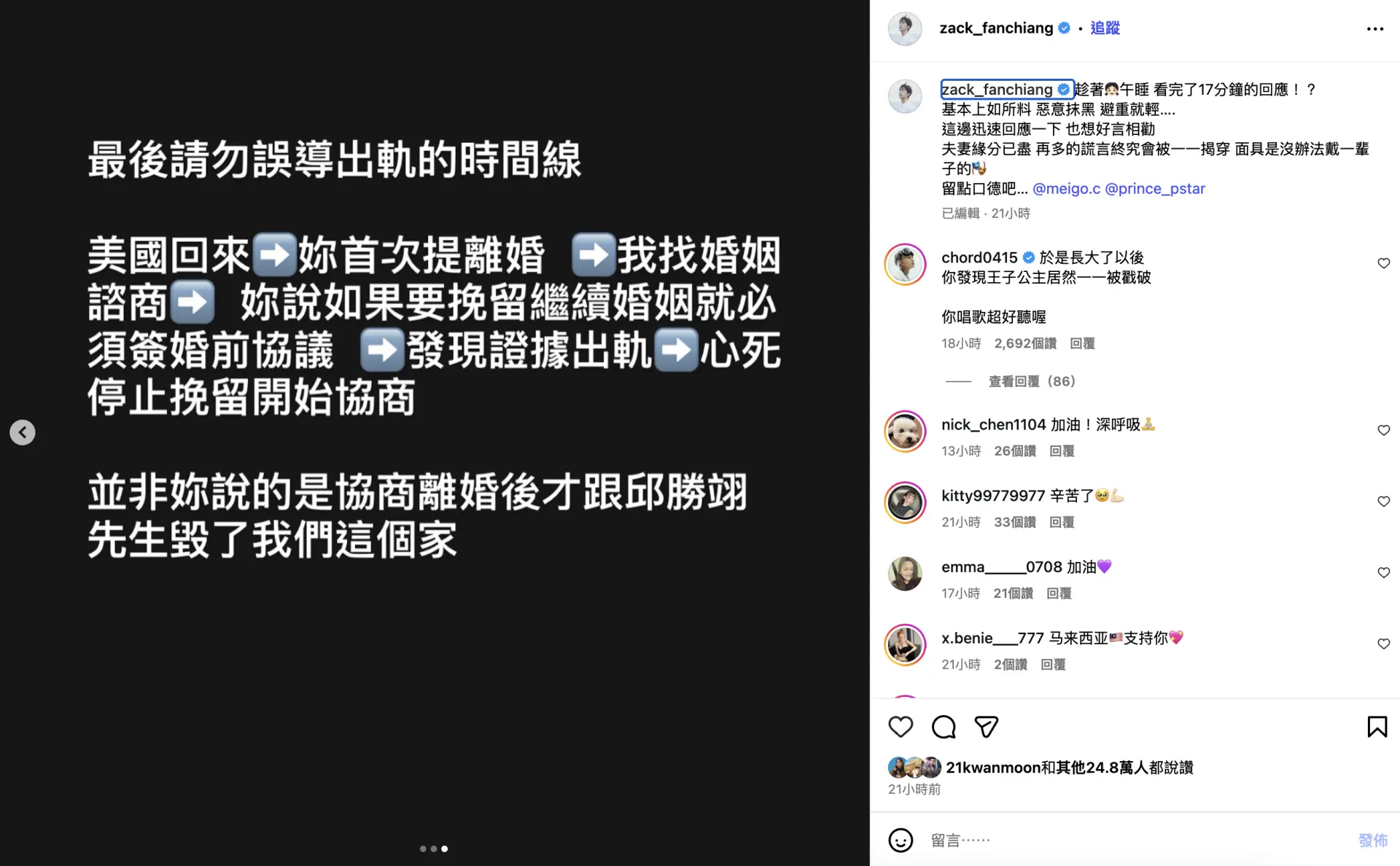Open @meigo.c mention link
1400x866 pixels.
1066,189
